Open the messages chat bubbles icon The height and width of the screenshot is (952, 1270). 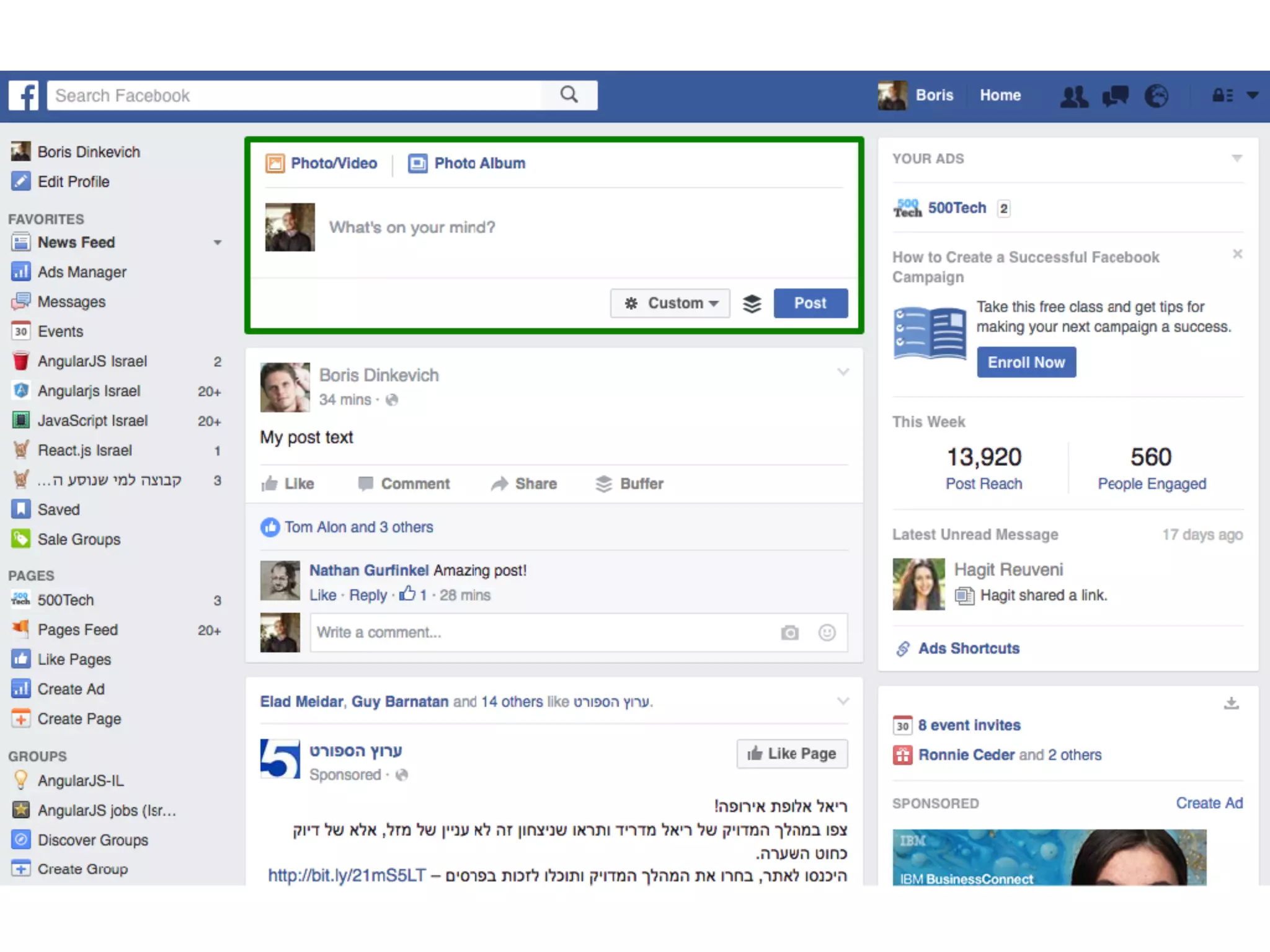pyautogui.click(x=1115, y=96)
